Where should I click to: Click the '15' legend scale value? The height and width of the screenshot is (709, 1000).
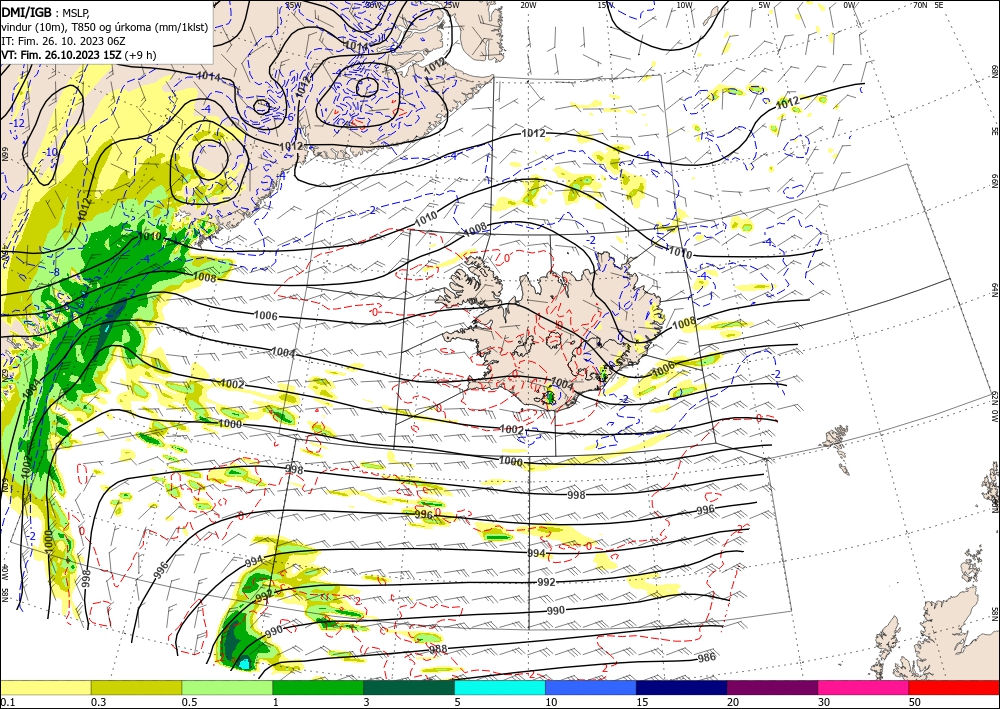642,702
